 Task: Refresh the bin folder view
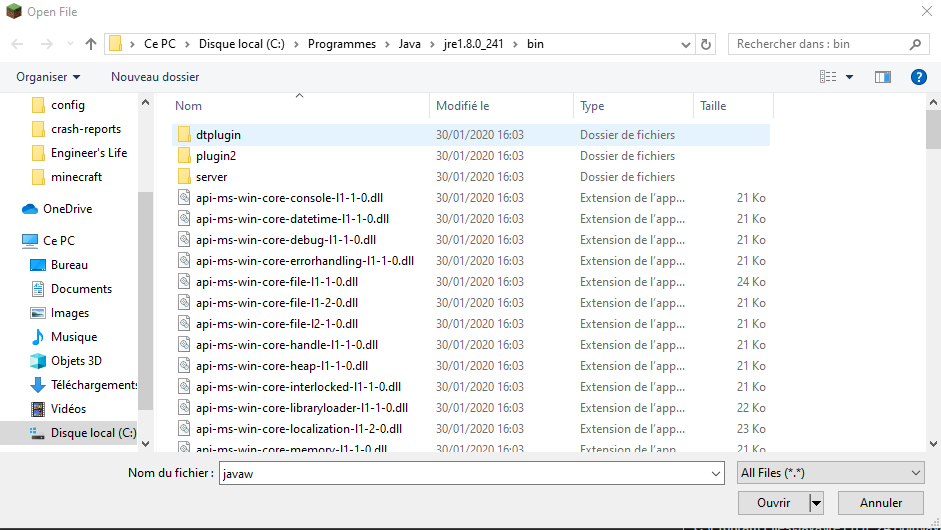[x=706, y=44]
